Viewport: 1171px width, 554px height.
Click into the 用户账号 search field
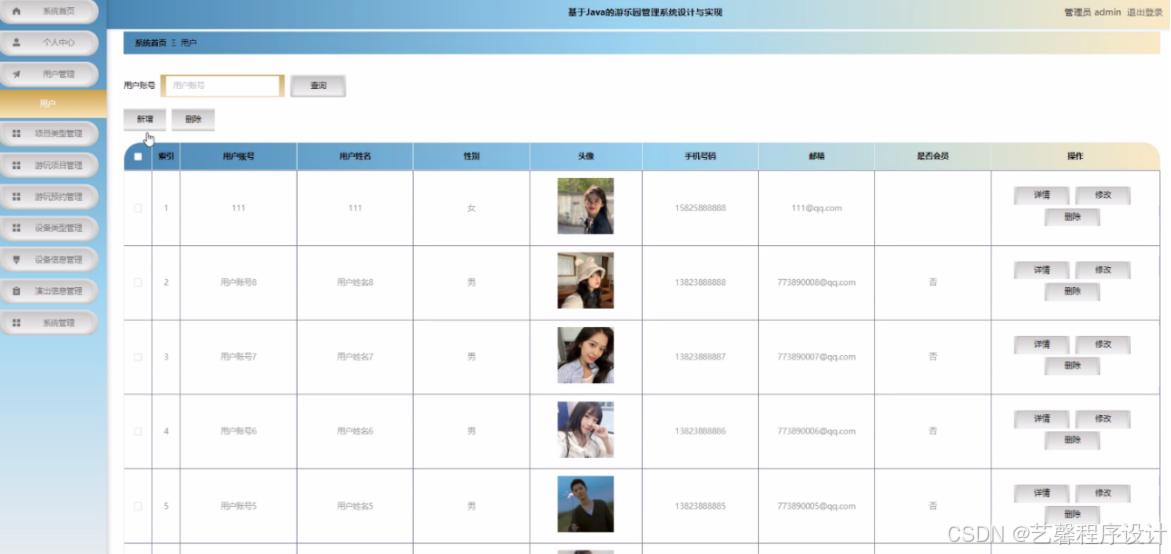[223, 86]
